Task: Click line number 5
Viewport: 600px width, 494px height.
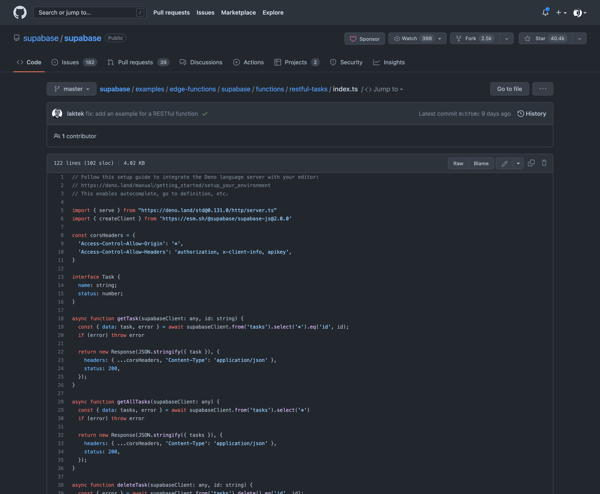Action: click(62, 210)
